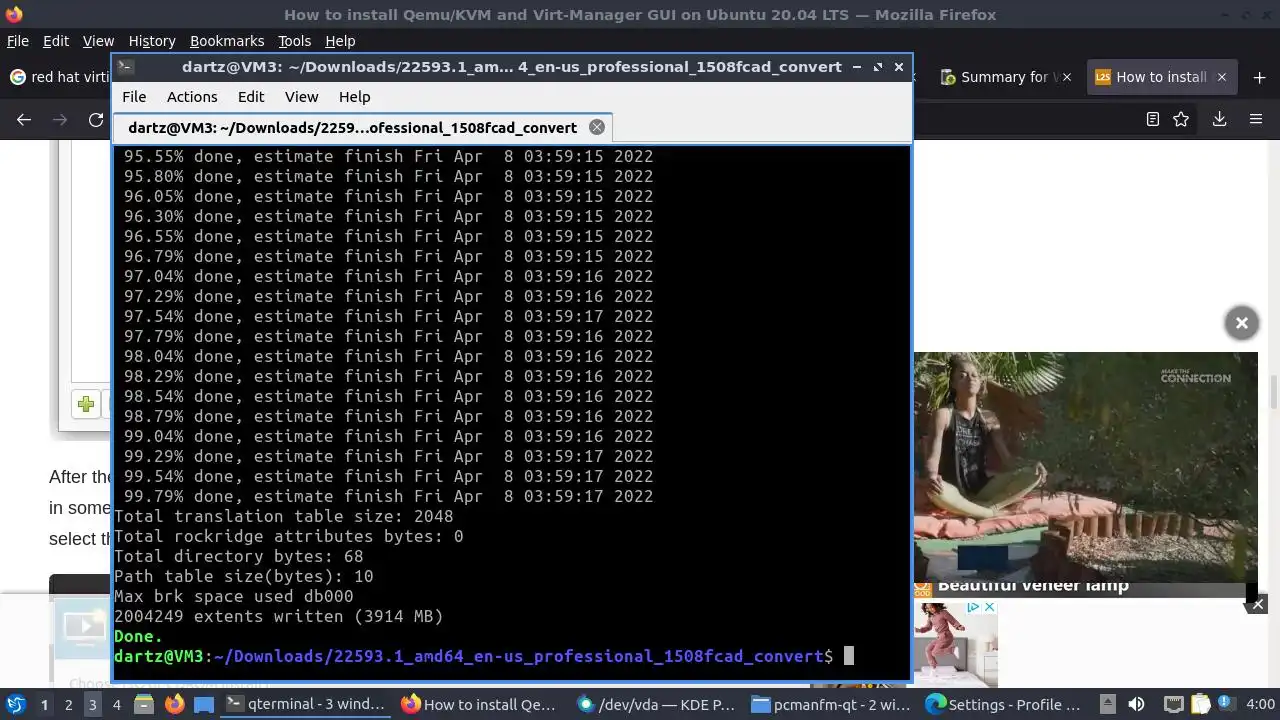
Task: Toggle Firefox reader view
Action: (1152, 119)
